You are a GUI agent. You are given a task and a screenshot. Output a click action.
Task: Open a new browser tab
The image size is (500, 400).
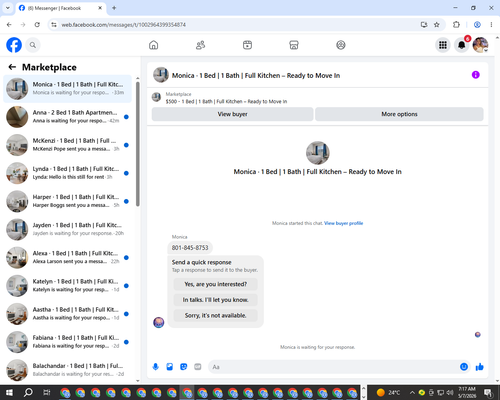pos(114,8)
